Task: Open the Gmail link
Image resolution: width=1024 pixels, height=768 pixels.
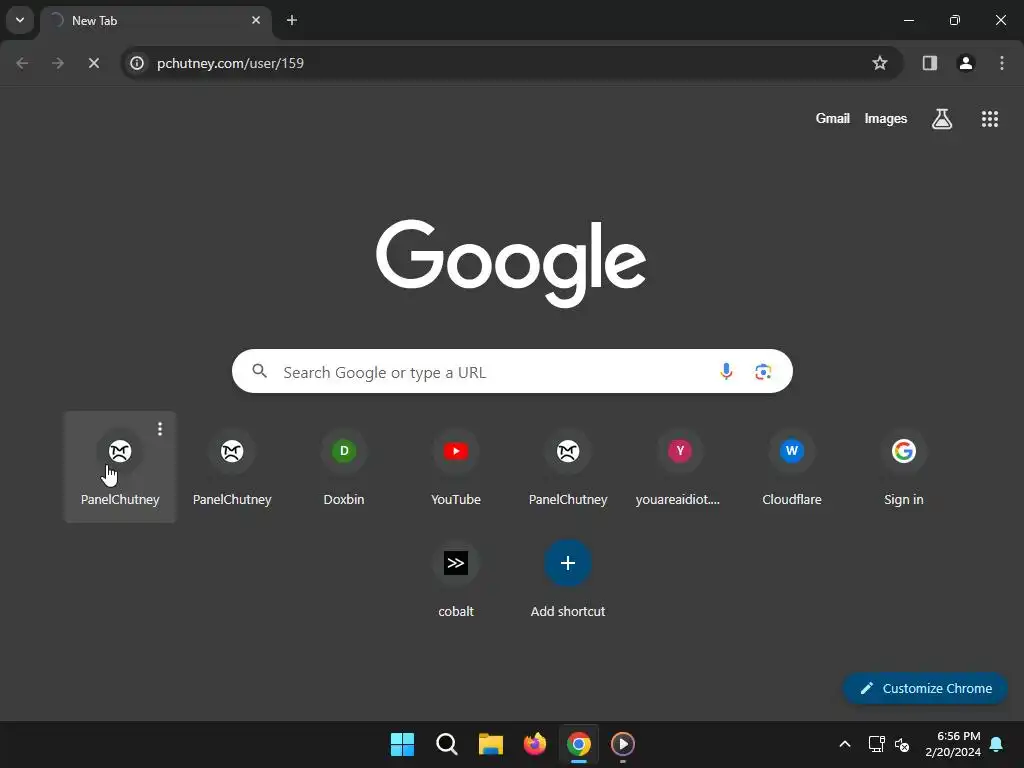Action: click(833, 119)
